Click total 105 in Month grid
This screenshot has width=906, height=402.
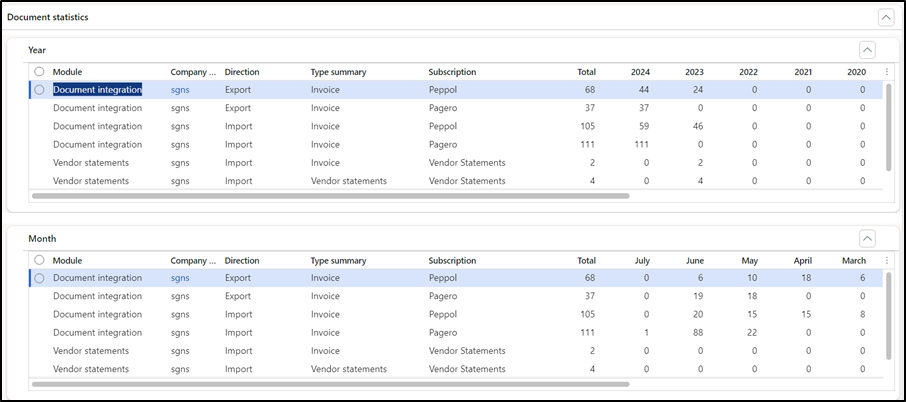tap(588, 314)
